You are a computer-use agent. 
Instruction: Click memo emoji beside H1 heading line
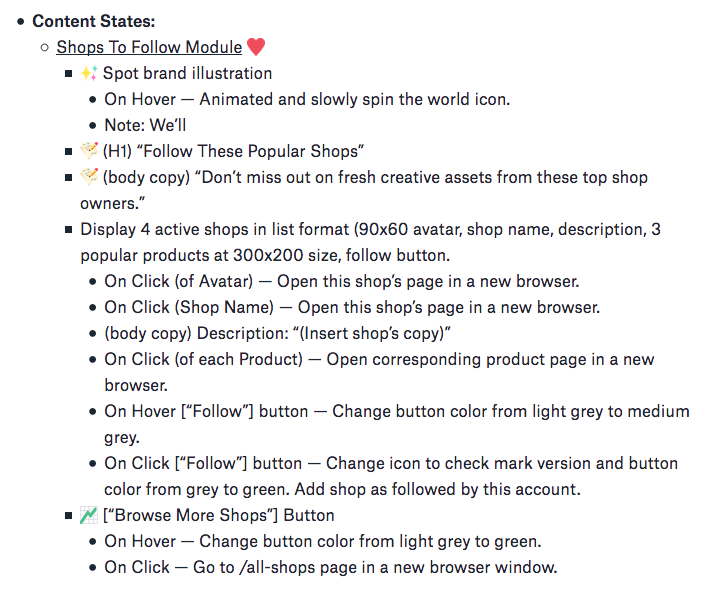tap(89, 151)
